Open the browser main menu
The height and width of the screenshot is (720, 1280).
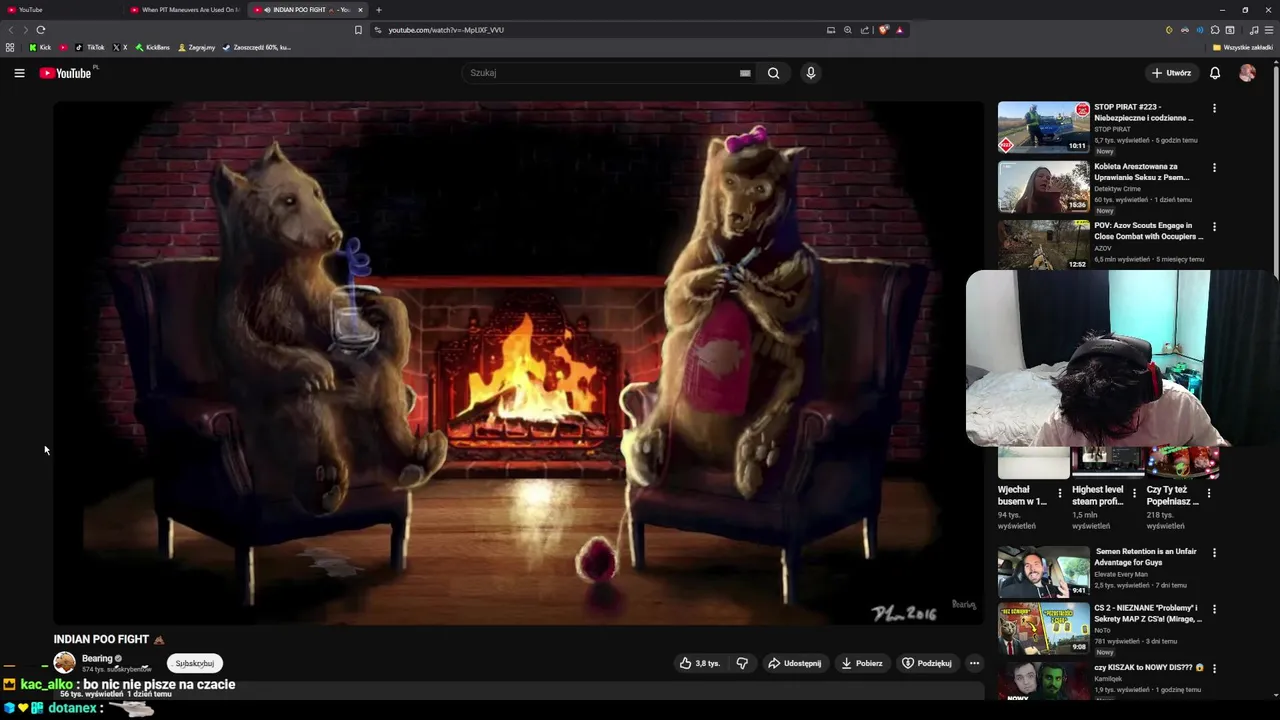1269,30
